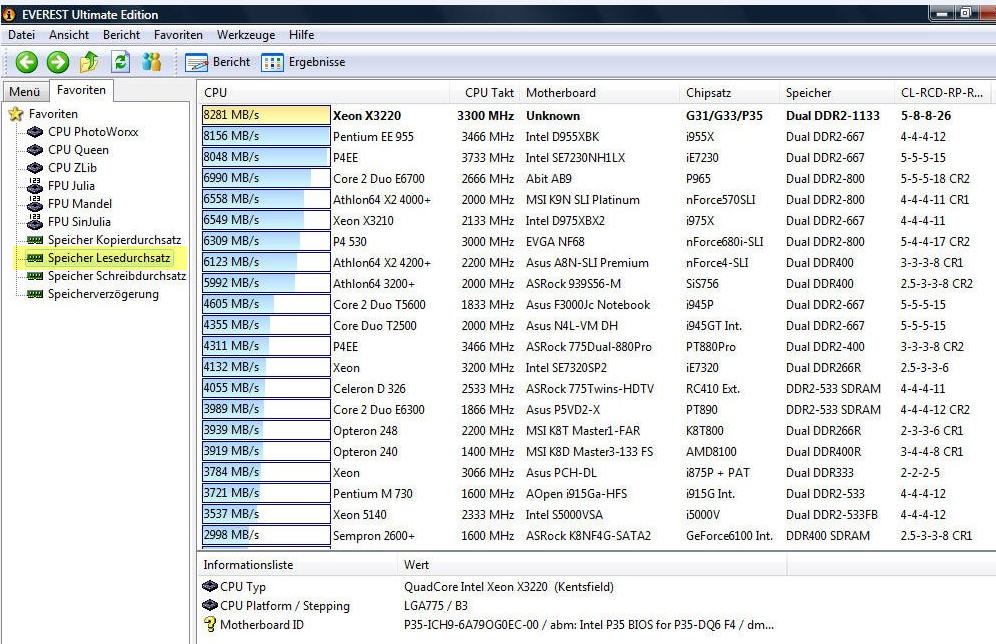Viewport: 996px width, 644px height.
Task: Click the users icon in the toolbar
Action: (152, 62)
